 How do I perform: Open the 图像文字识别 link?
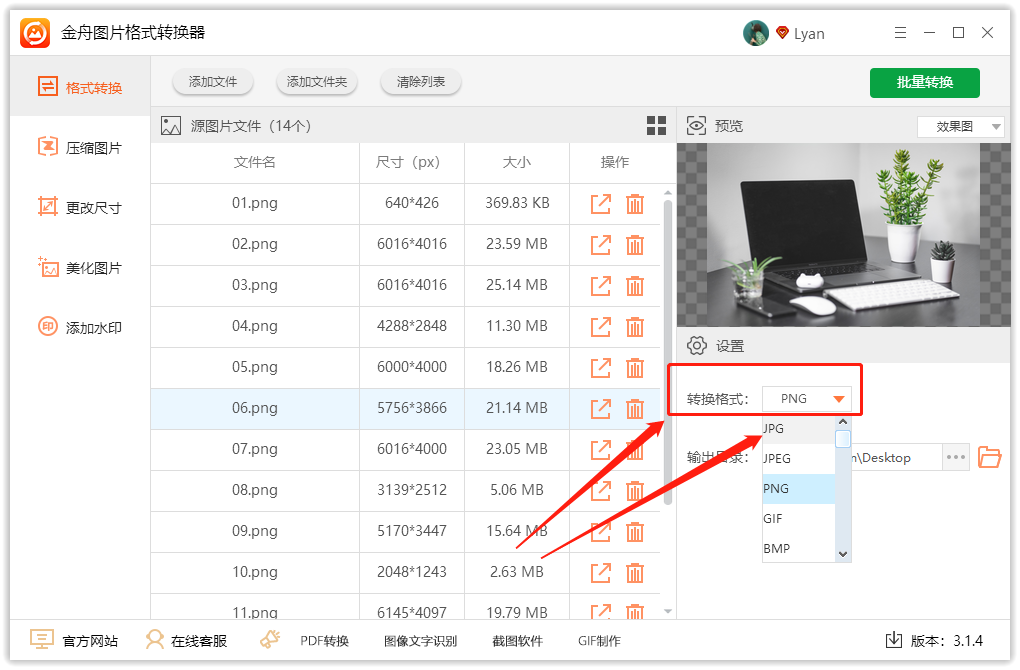[420, 641]
